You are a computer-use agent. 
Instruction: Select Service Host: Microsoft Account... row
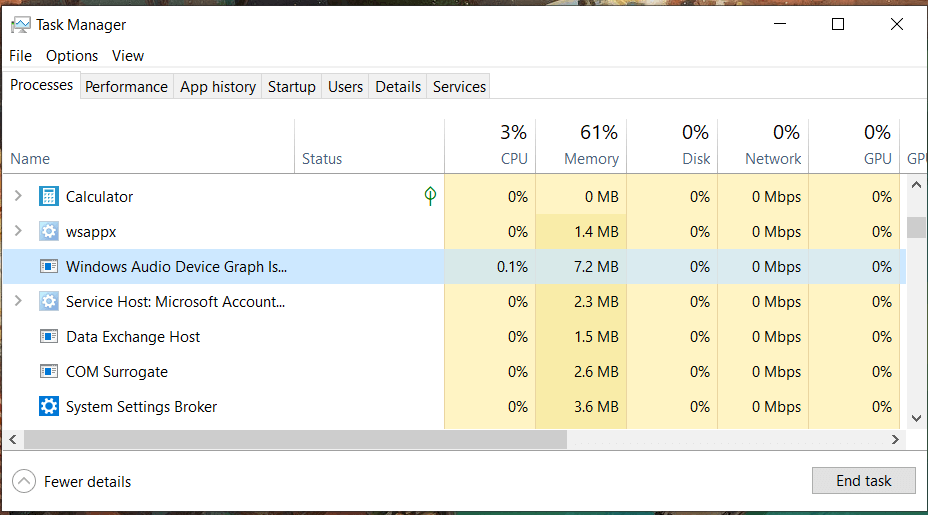pos(455,301)
